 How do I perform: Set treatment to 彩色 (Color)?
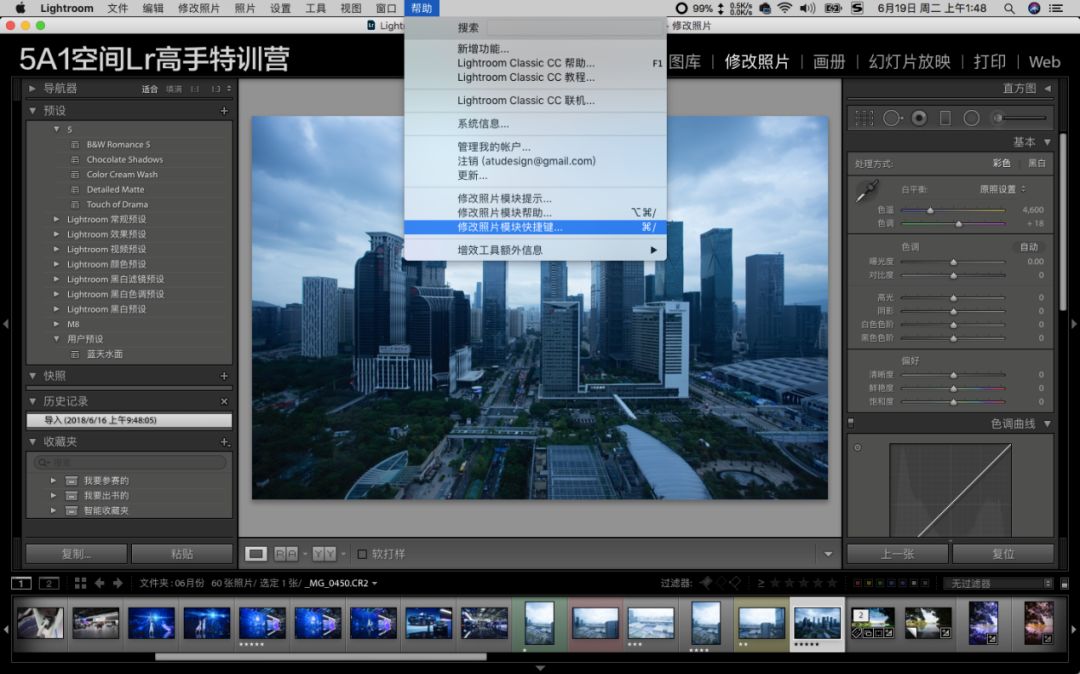(x=1001, y=163)
